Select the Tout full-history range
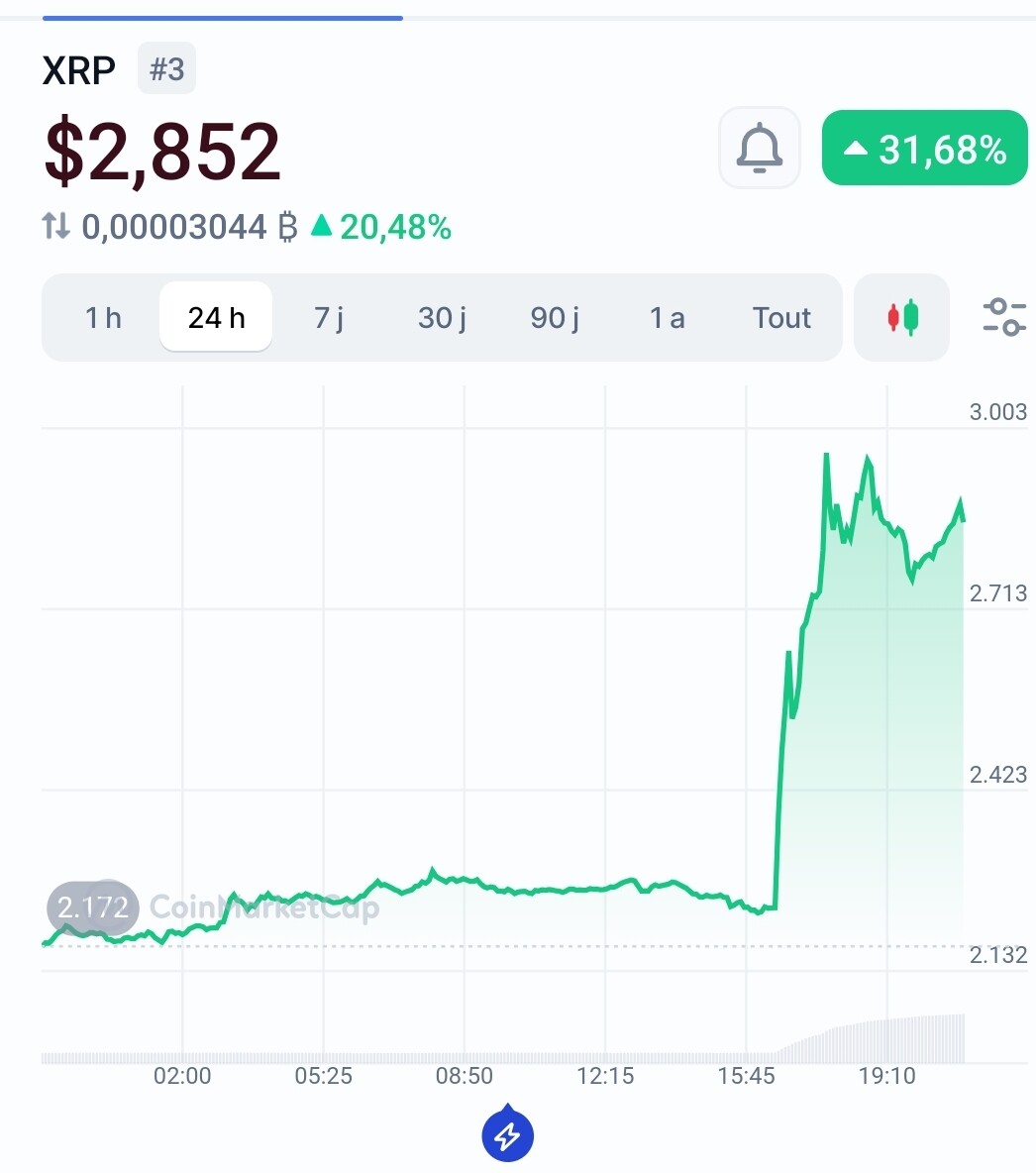 781,317
